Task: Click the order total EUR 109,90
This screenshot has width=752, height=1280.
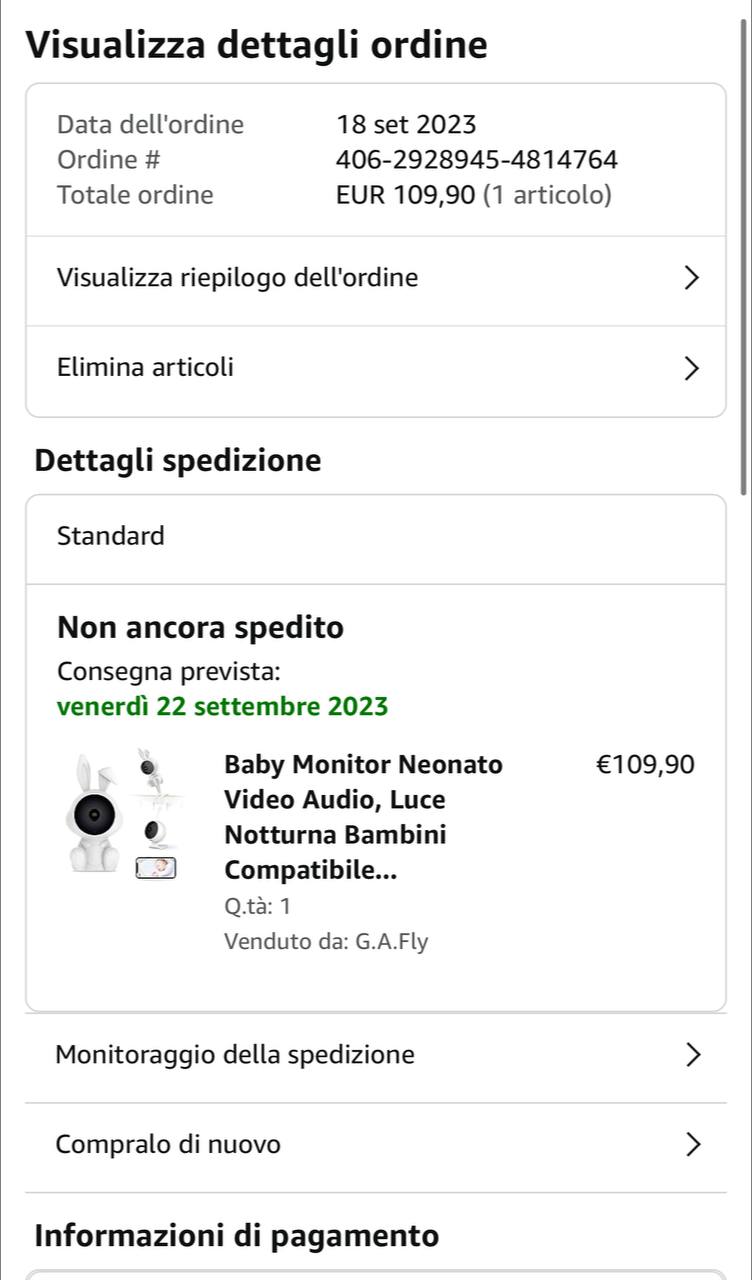Action: pyautogui.click(x=405, y=195)
